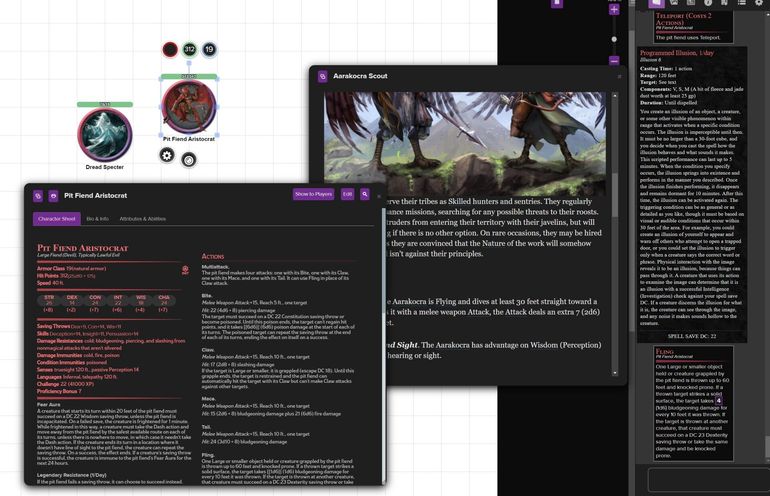Open token settings gear under Pit Fiend Aristocrat
The image size is (770, 496).
pyautogui.click(x=167, y=156)
